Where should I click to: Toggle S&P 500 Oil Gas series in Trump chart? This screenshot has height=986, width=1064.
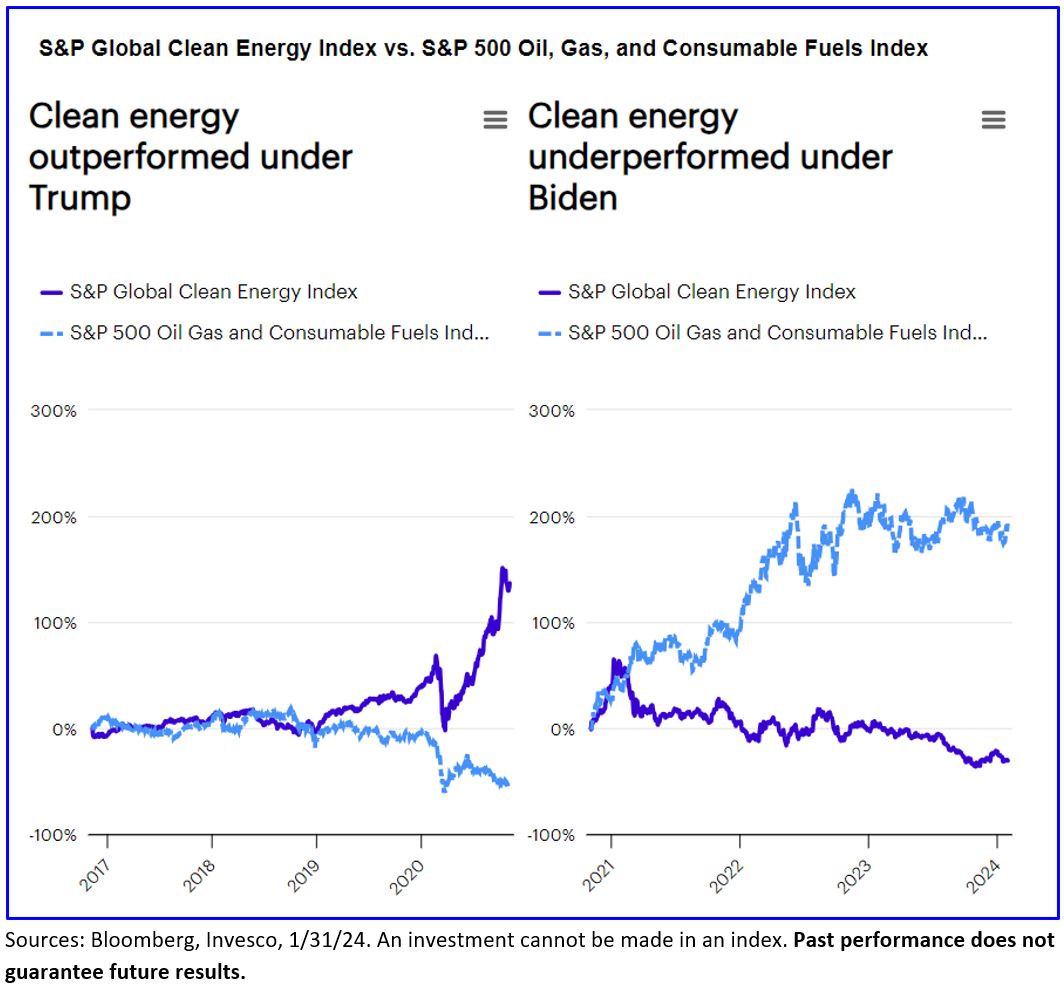click(279, 333)
